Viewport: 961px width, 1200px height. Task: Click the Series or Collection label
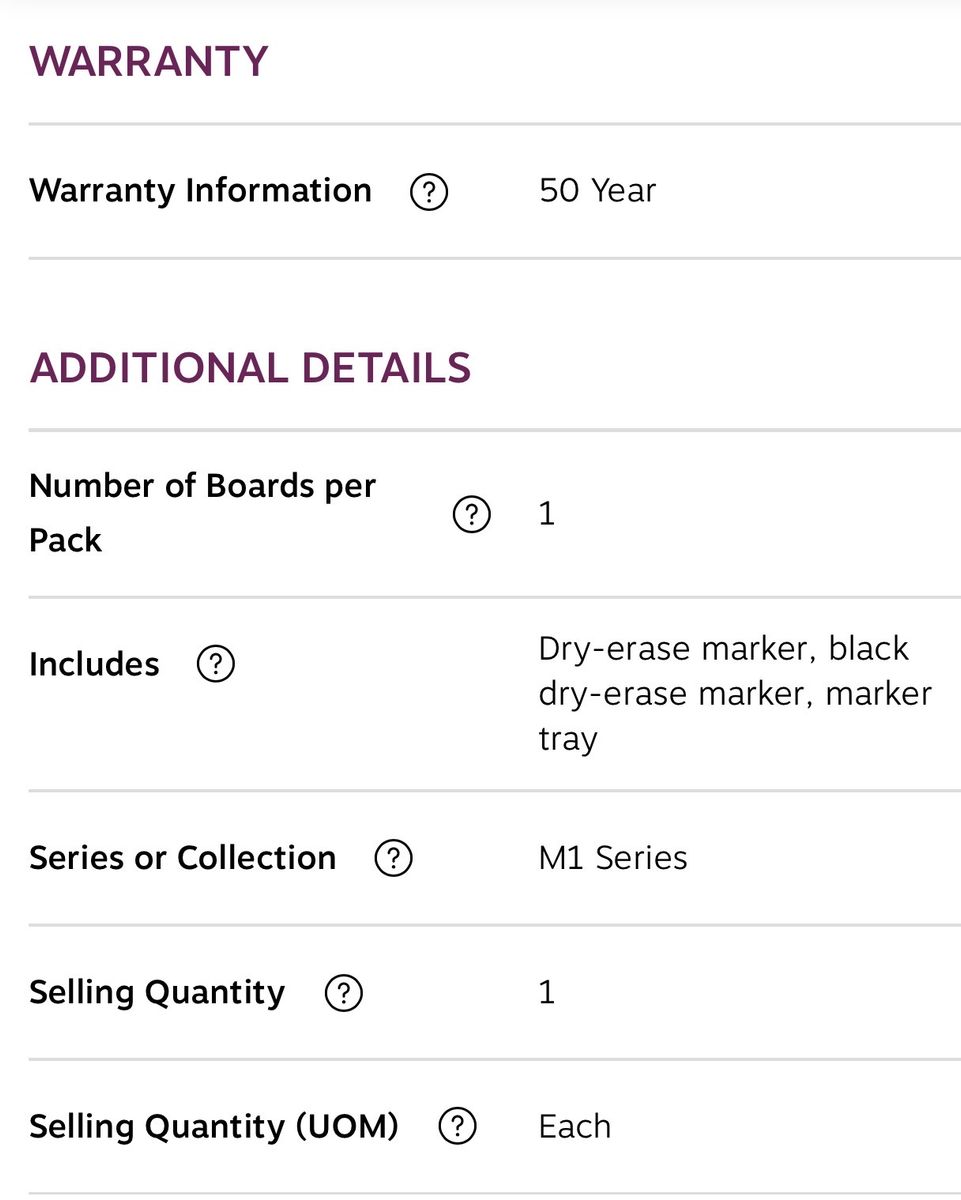[182, 858]
